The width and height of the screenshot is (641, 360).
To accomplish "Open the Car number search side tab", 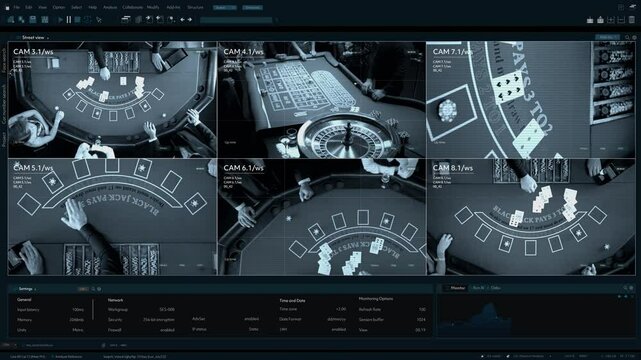I will [4, 104].
